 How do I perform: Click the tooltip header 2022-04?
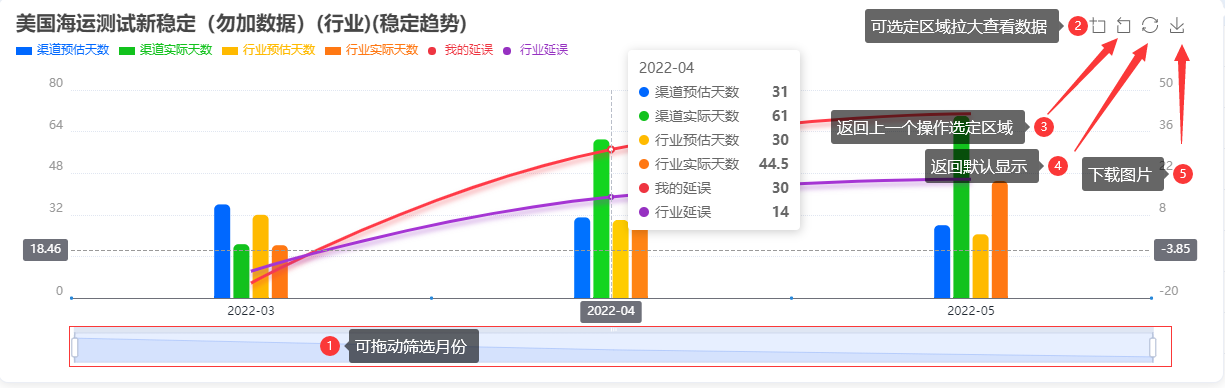[x=666, y=69]
